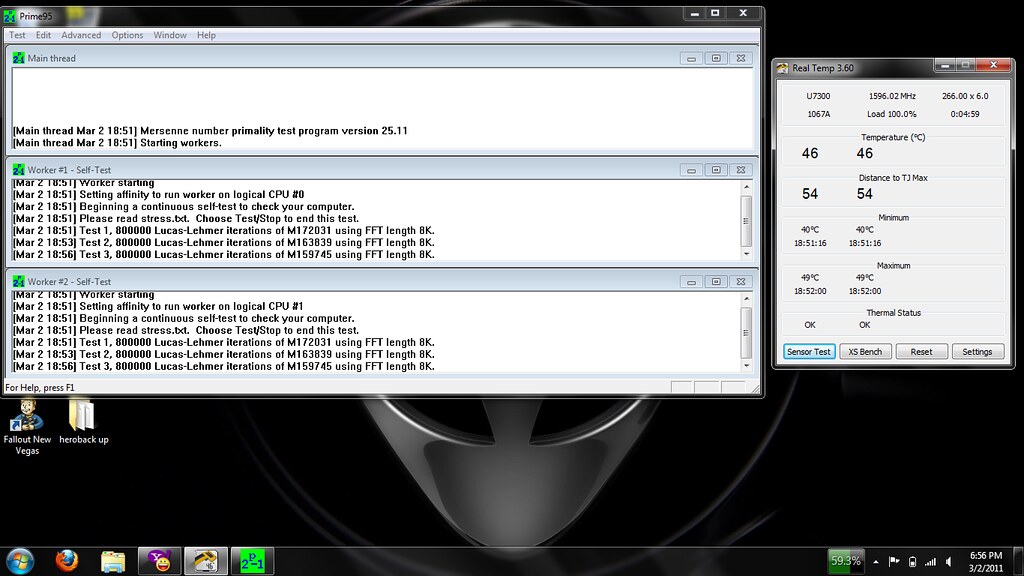Click the Worker #2 Test 1 M172031 log line
The height and width of the screenshot is (576, 1024).
pos(224,342)
